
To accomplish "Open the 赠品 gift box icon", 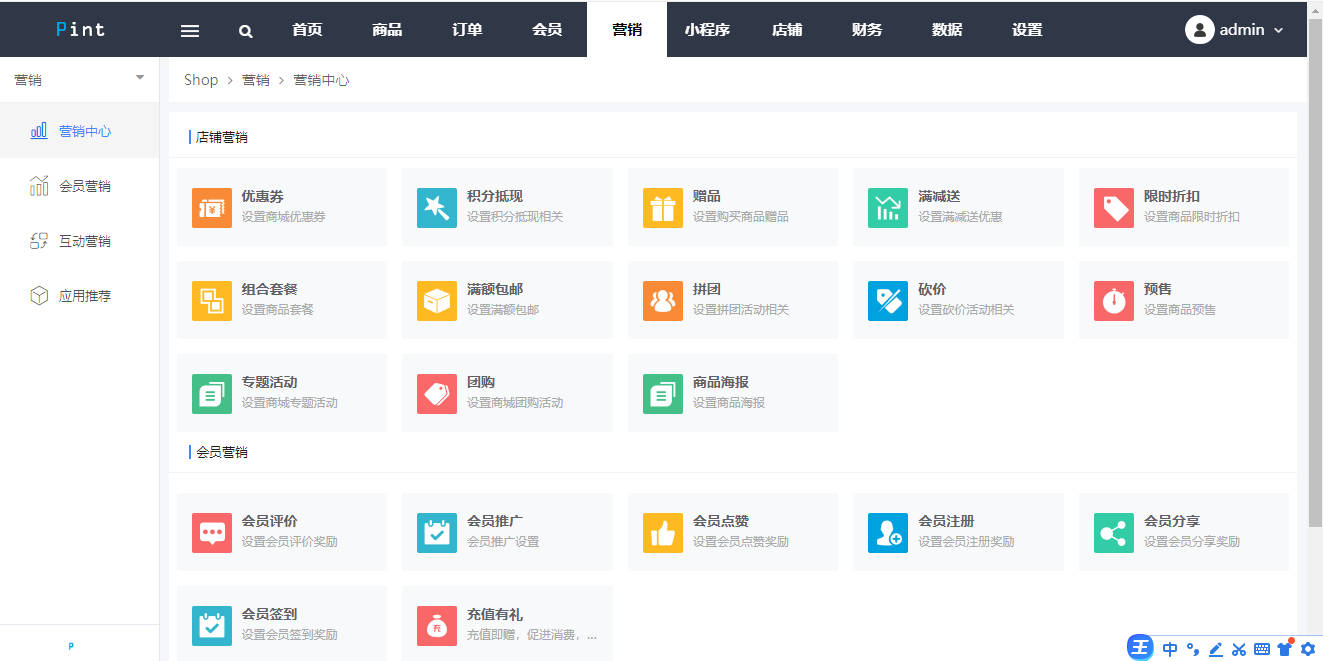I will (663, 207).
